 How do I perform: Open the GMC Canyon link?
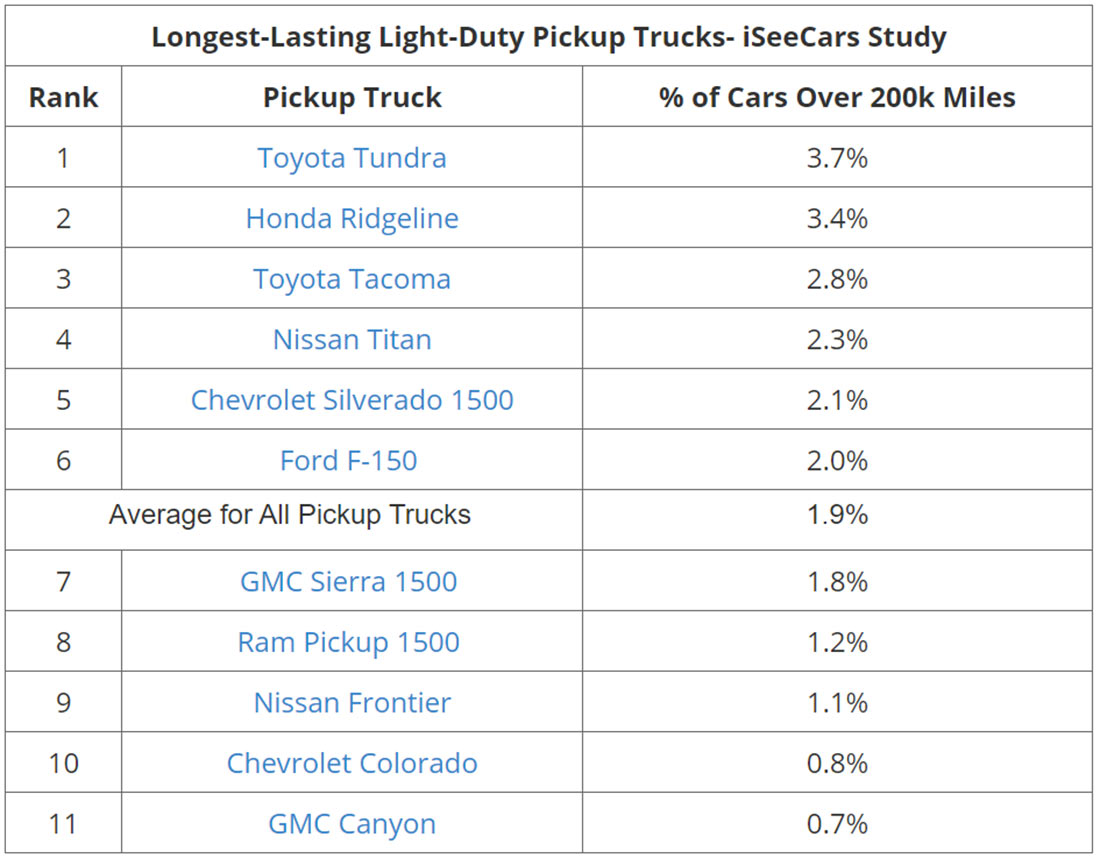352,824
